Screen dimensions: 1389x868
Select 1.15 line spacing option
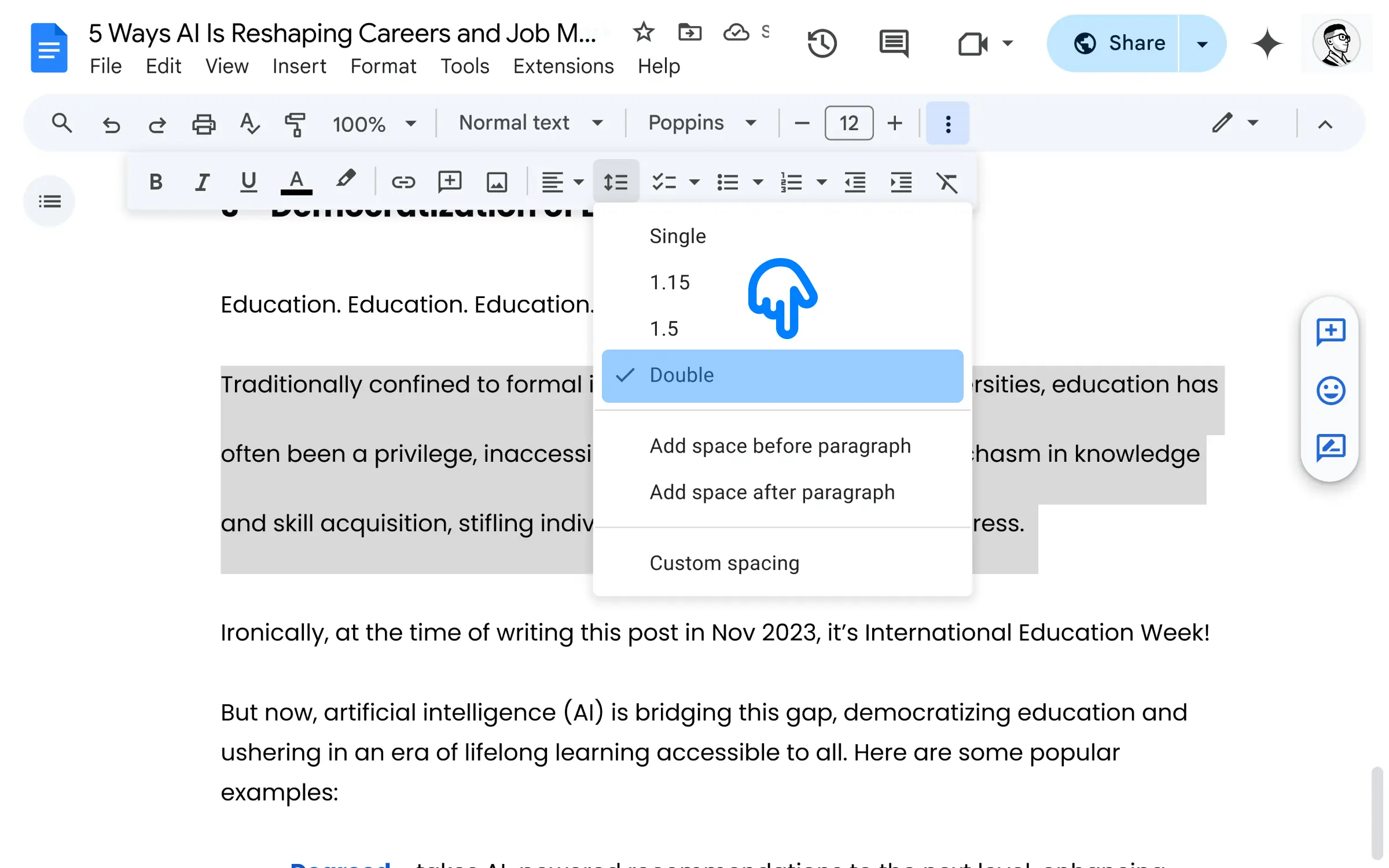click(669, 282)
